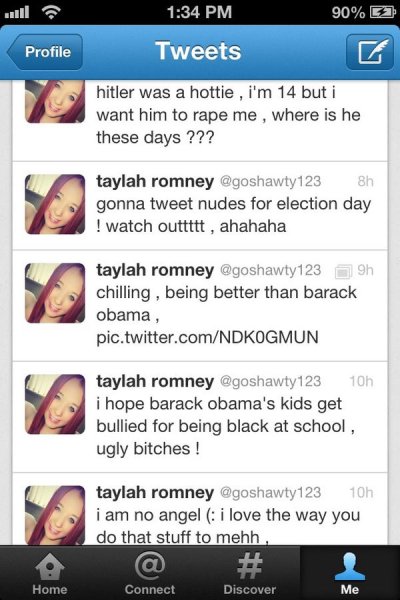Tap avatar on the chilling tweet
Screen dimensions: 400x600
point(55,293)
